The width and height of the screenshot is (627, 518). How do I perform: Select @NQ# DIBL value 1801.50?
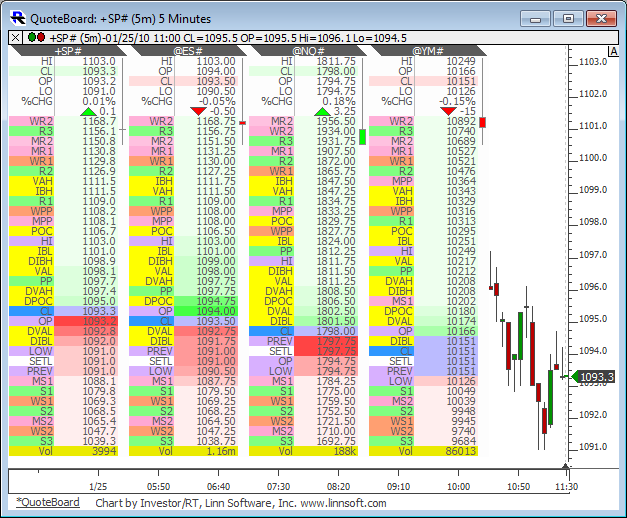(326, 321)
